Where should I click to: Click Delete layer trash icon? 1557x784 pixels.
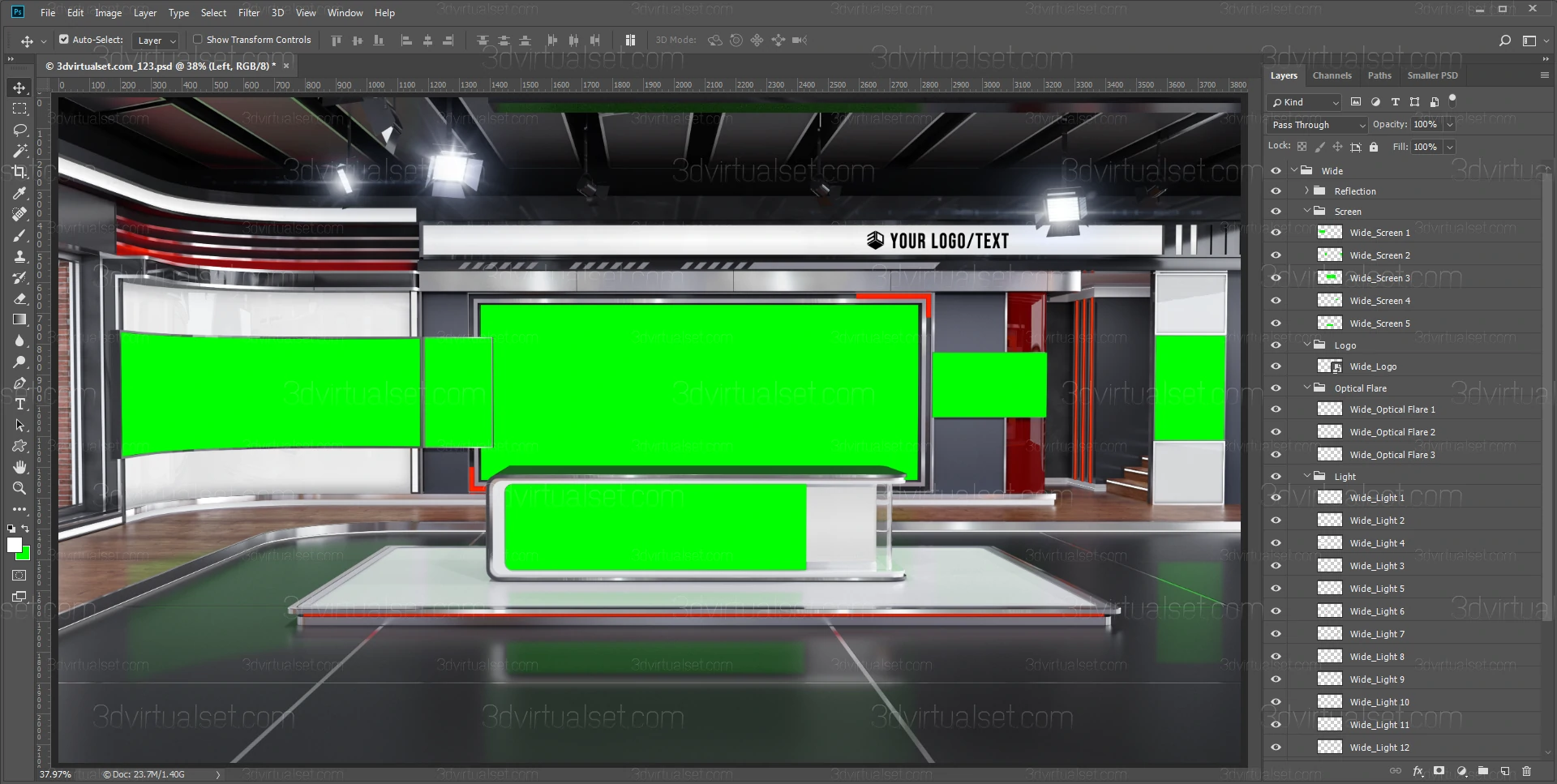pyautogui.click(x=1527, y=771)
